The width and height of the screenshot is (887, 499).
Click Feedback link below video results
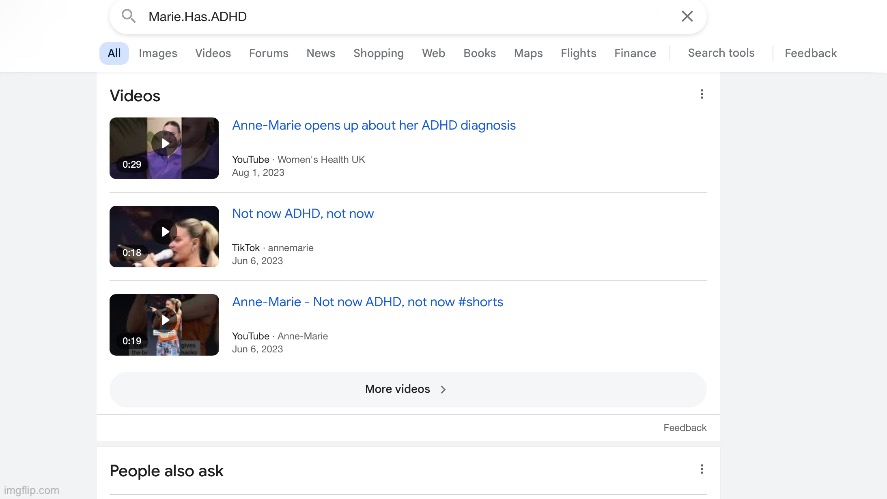click(x=684, y=428)
